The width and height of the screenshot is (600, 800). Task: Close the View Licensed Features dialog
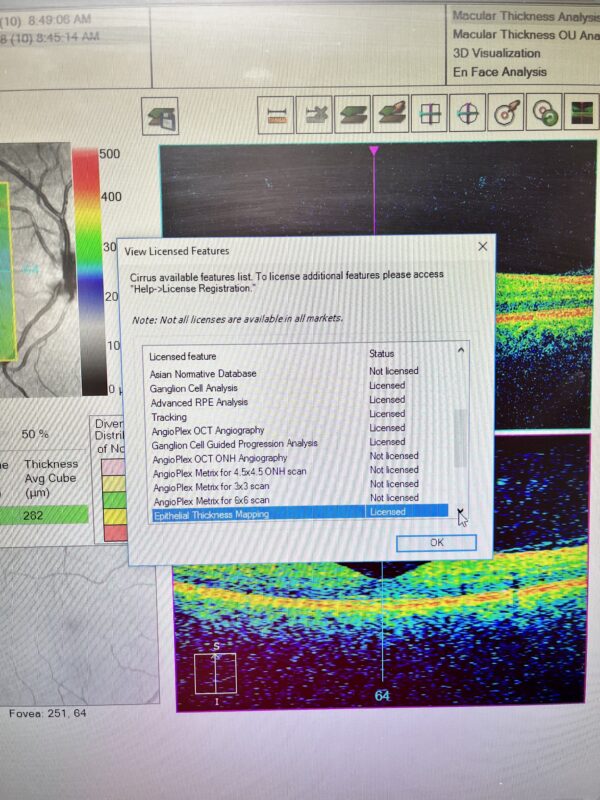tap(483, 246)
